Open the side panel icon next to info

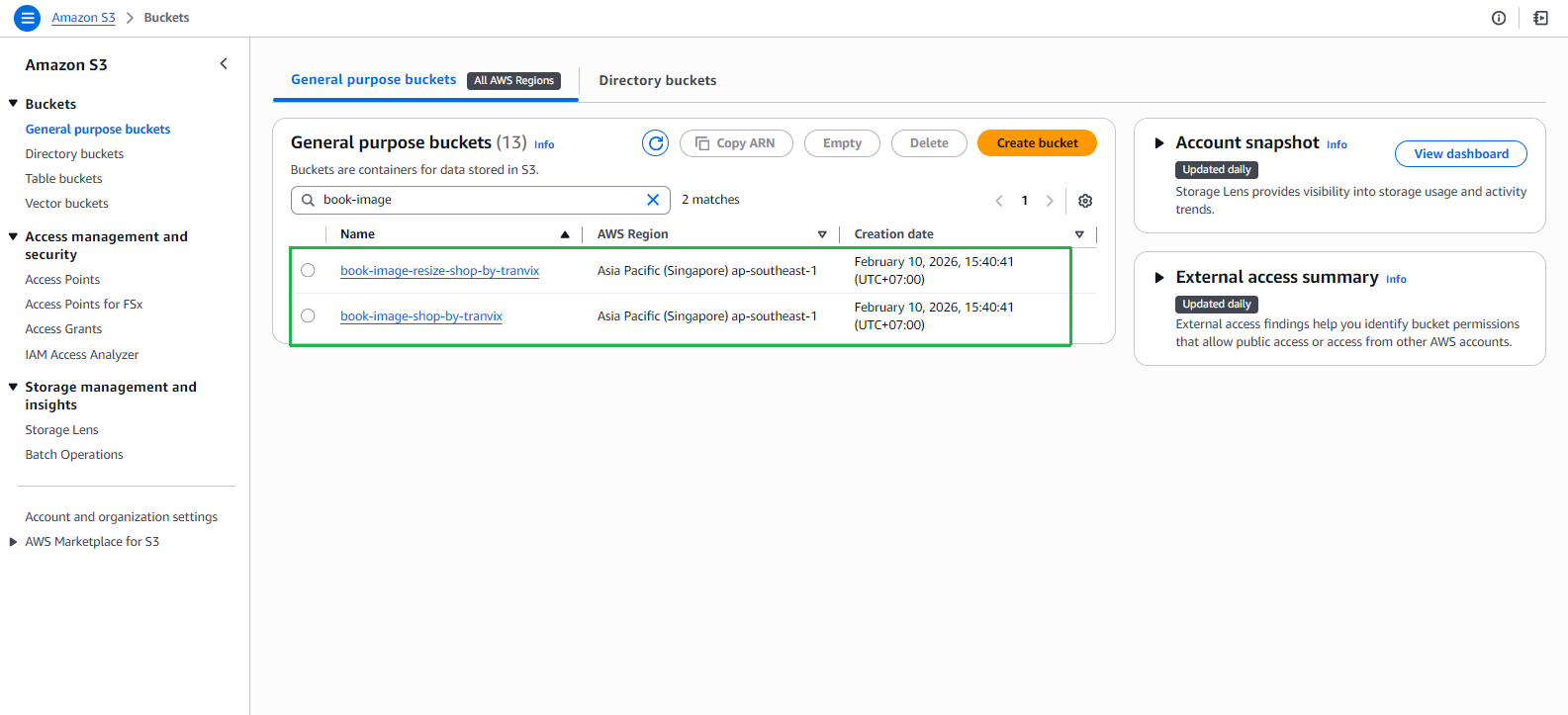point(1540,18)
